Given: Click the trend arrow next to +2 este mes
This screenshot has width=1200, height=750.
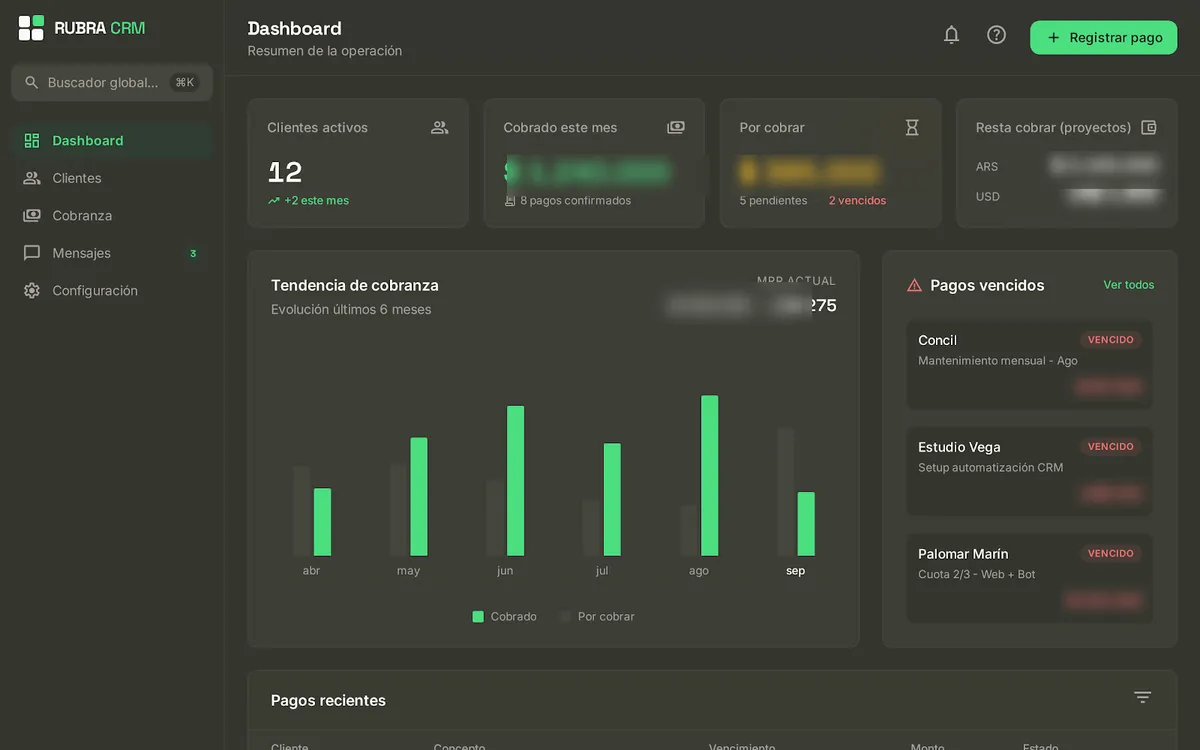Looking at the screenshot, I should [274, 201].
